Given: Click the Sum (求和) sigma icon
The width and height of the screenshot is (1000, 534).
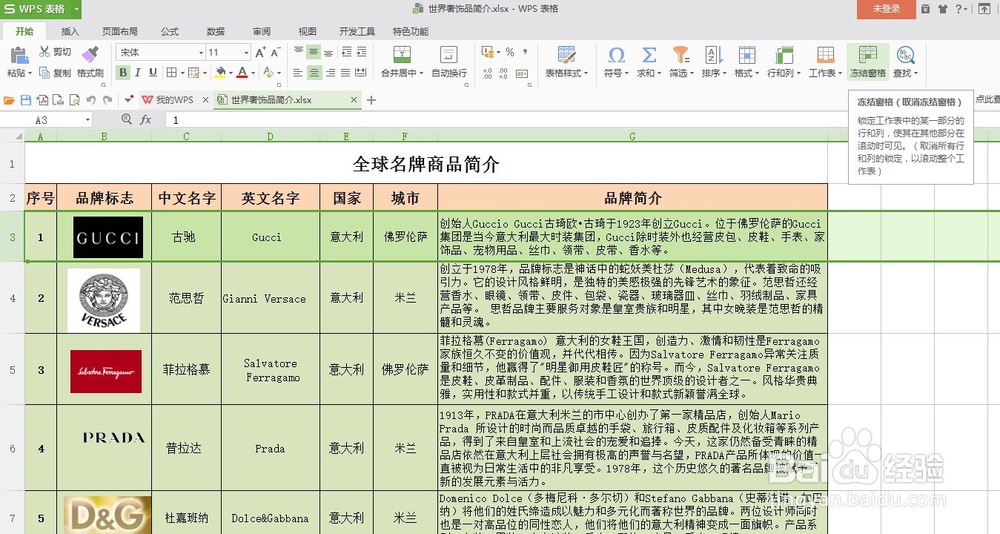Looking at the screenshot, I should click(649, 55).
